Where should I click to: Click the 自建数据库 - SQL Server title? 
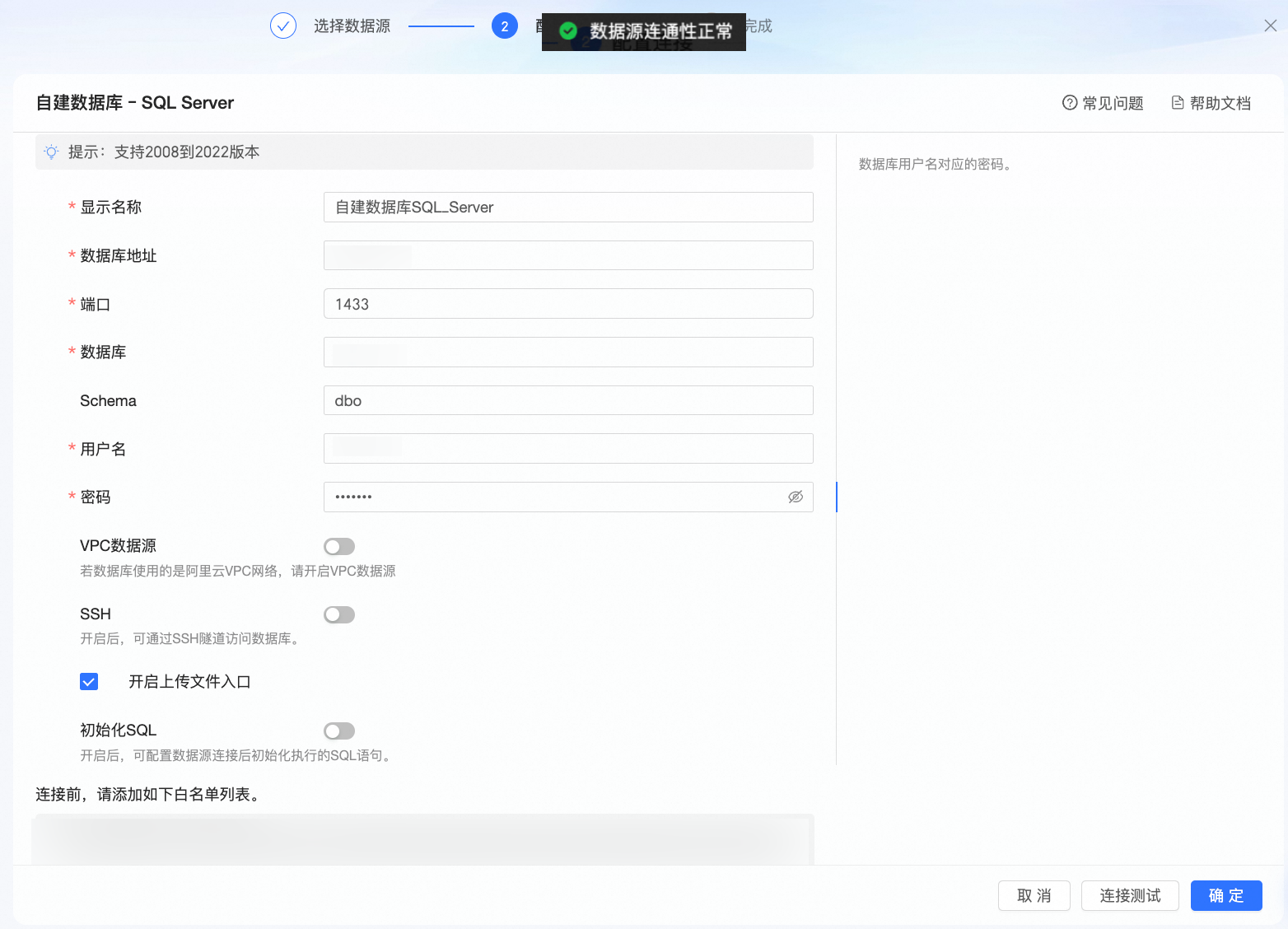135,103
